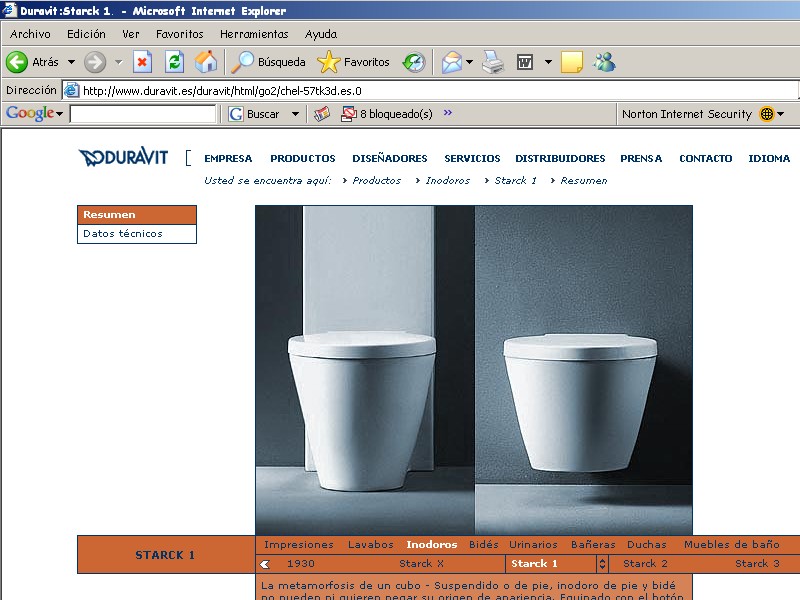This screenshot has height=600, width=800.
Task: Open the mail options dropdown arrow
Action: tap(469, 62)
